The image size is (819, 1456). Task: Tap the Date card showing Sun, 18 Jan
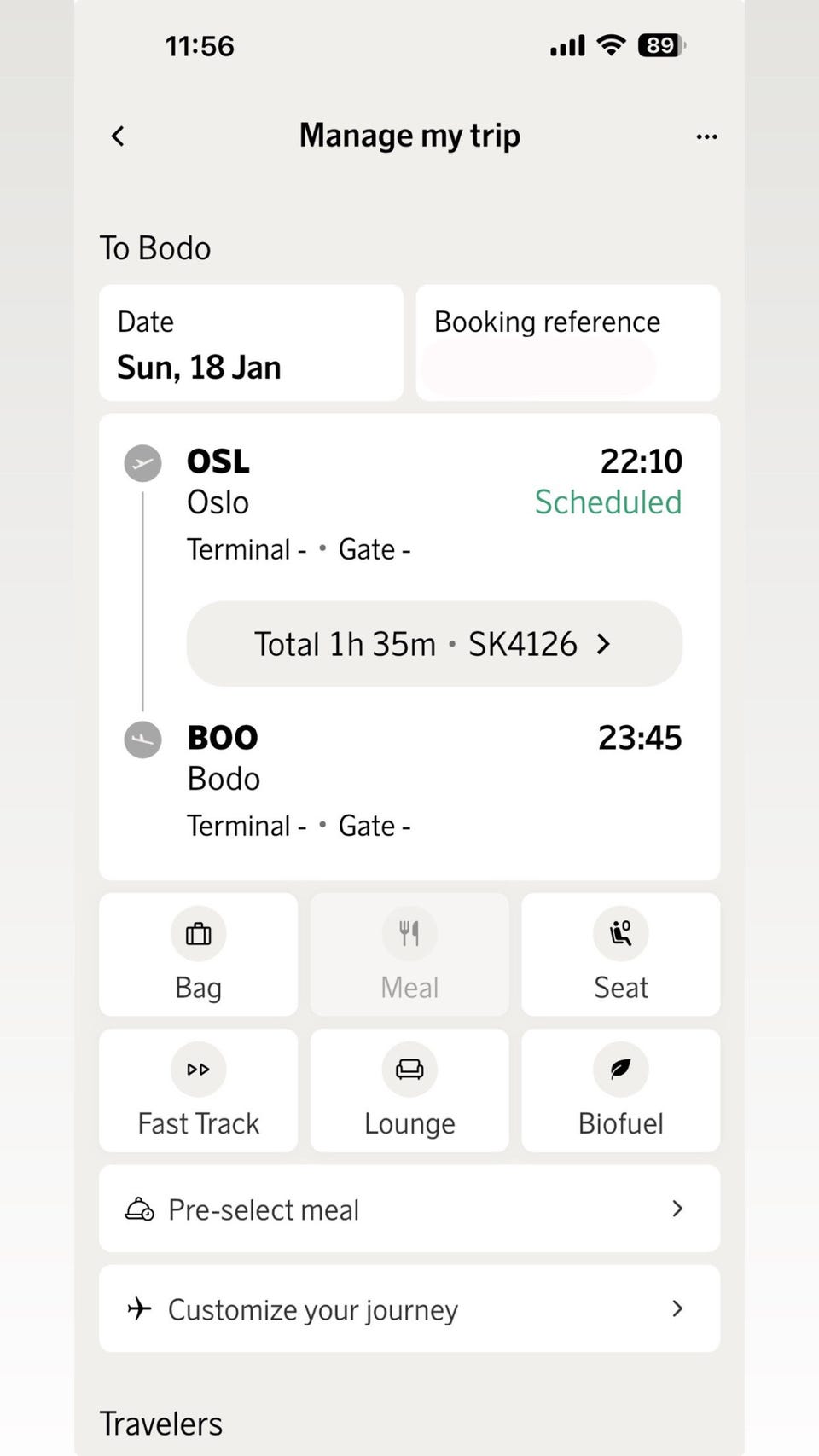pyautogui.click(x=251, y=343)
